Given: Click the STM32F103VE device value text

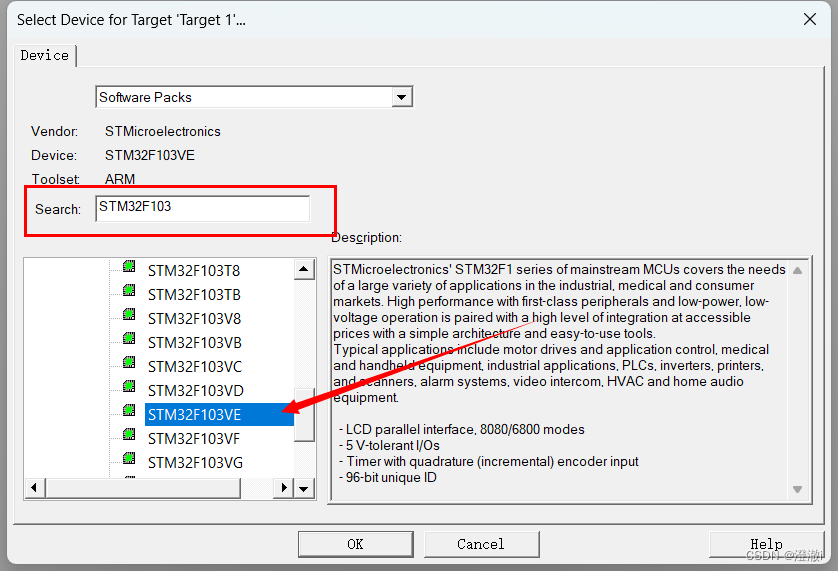Looking at the screenshot, I should (x=150, y=156).
